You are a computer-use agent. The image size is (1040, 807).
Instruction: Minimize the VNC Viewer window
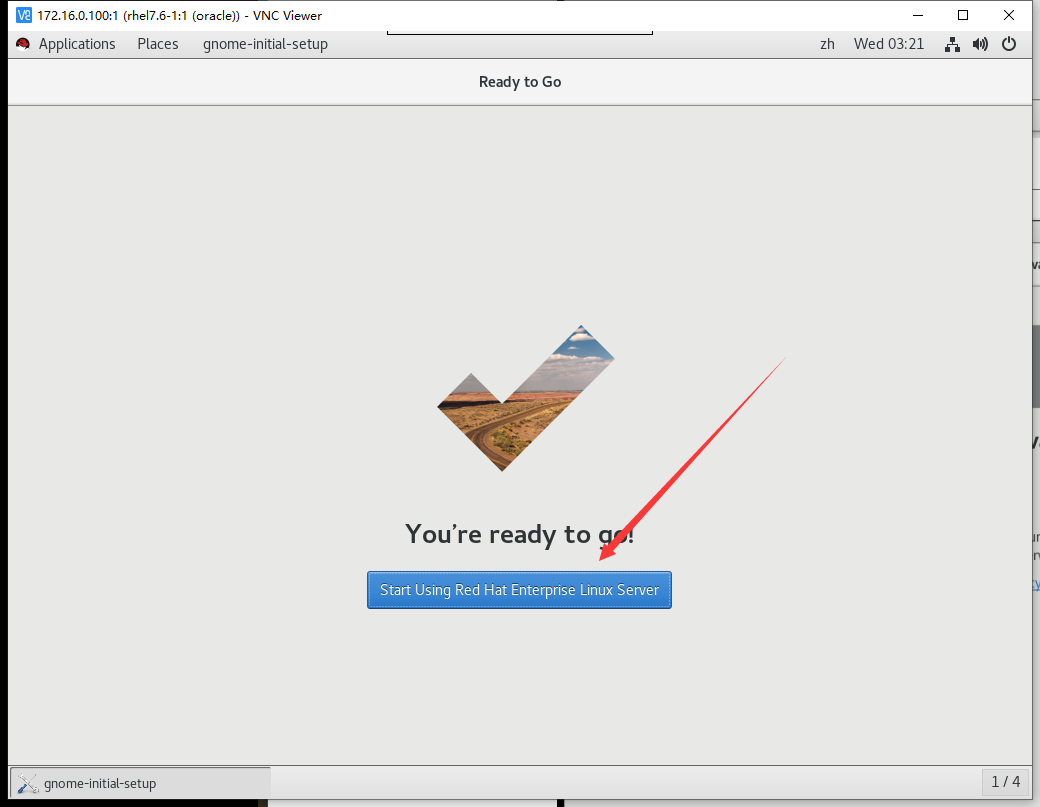(918, 15)
